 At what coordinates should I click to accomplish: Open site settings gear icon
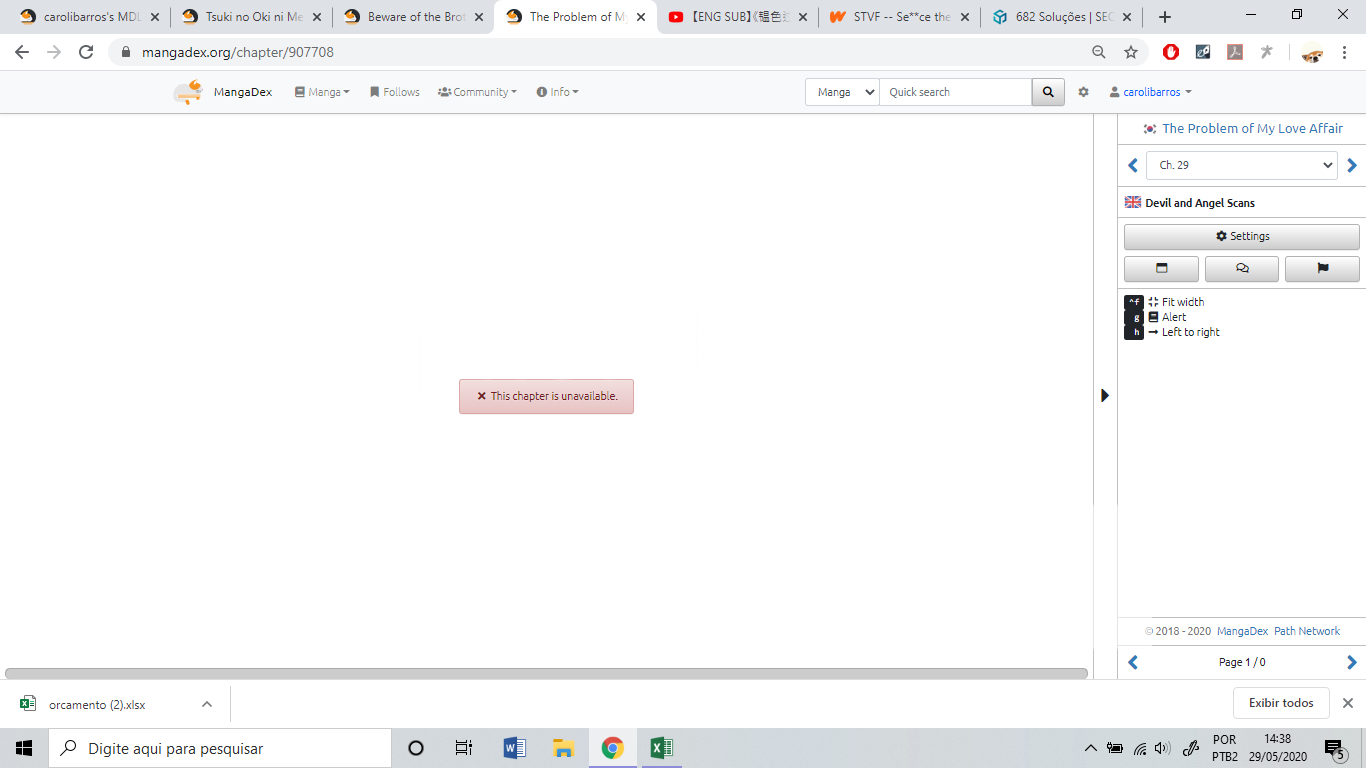coord(1083,92)
